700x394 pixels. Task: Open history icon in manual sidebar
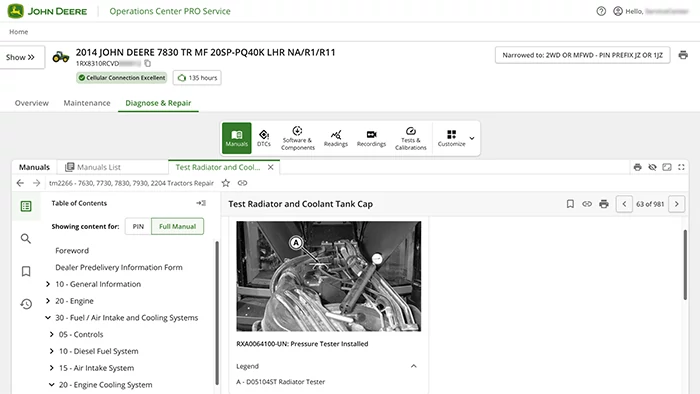[x=26, y=304]
